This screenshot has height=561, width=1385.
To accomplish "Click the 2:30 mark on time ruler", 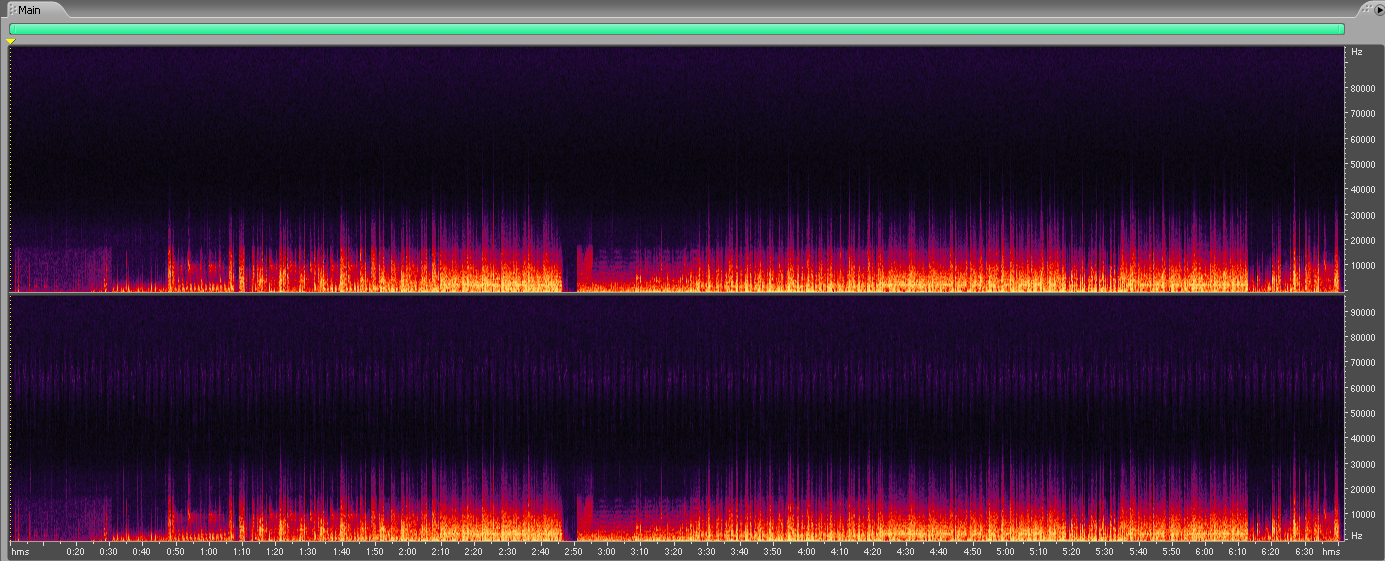I will 507,551.
